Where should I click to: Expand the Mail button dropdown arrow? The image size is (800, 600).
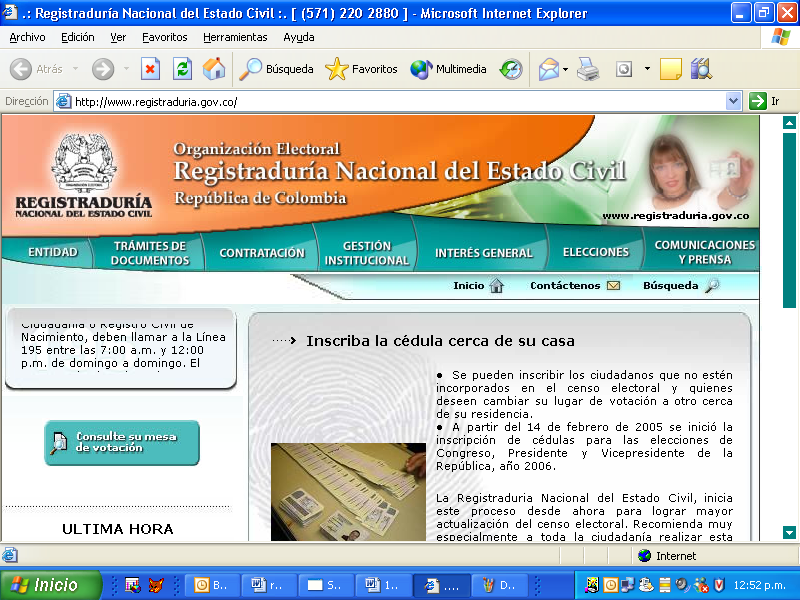(x=565, y=69)
